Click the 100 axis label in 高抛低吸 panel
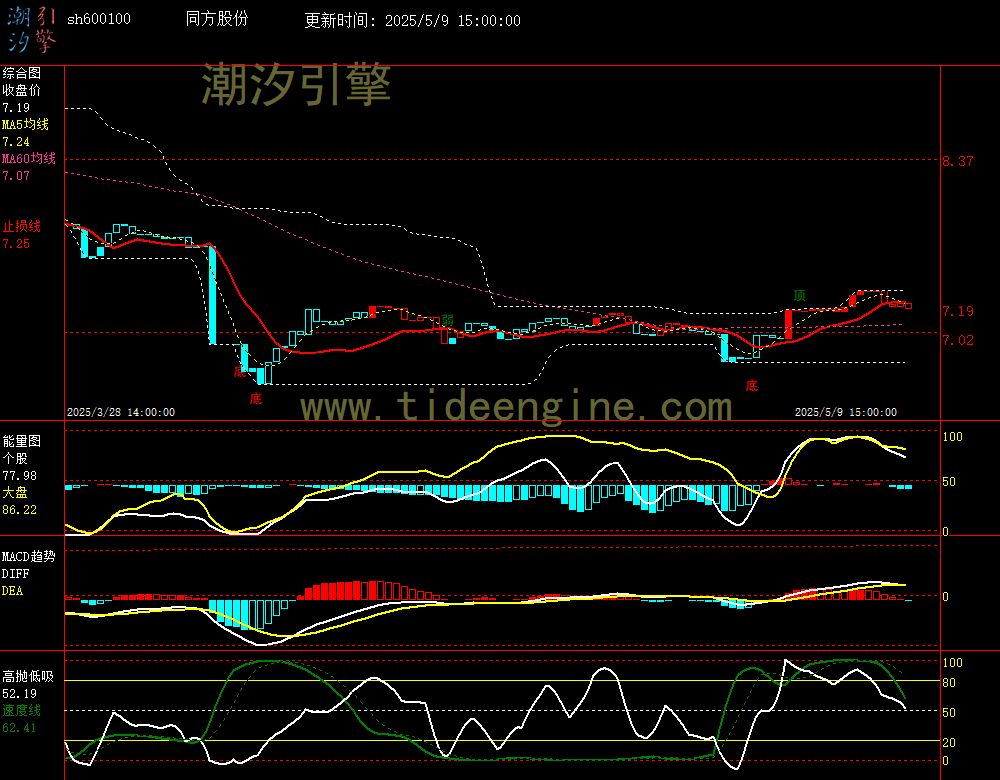Viewport: 1000px width, 780px height. 952,663
